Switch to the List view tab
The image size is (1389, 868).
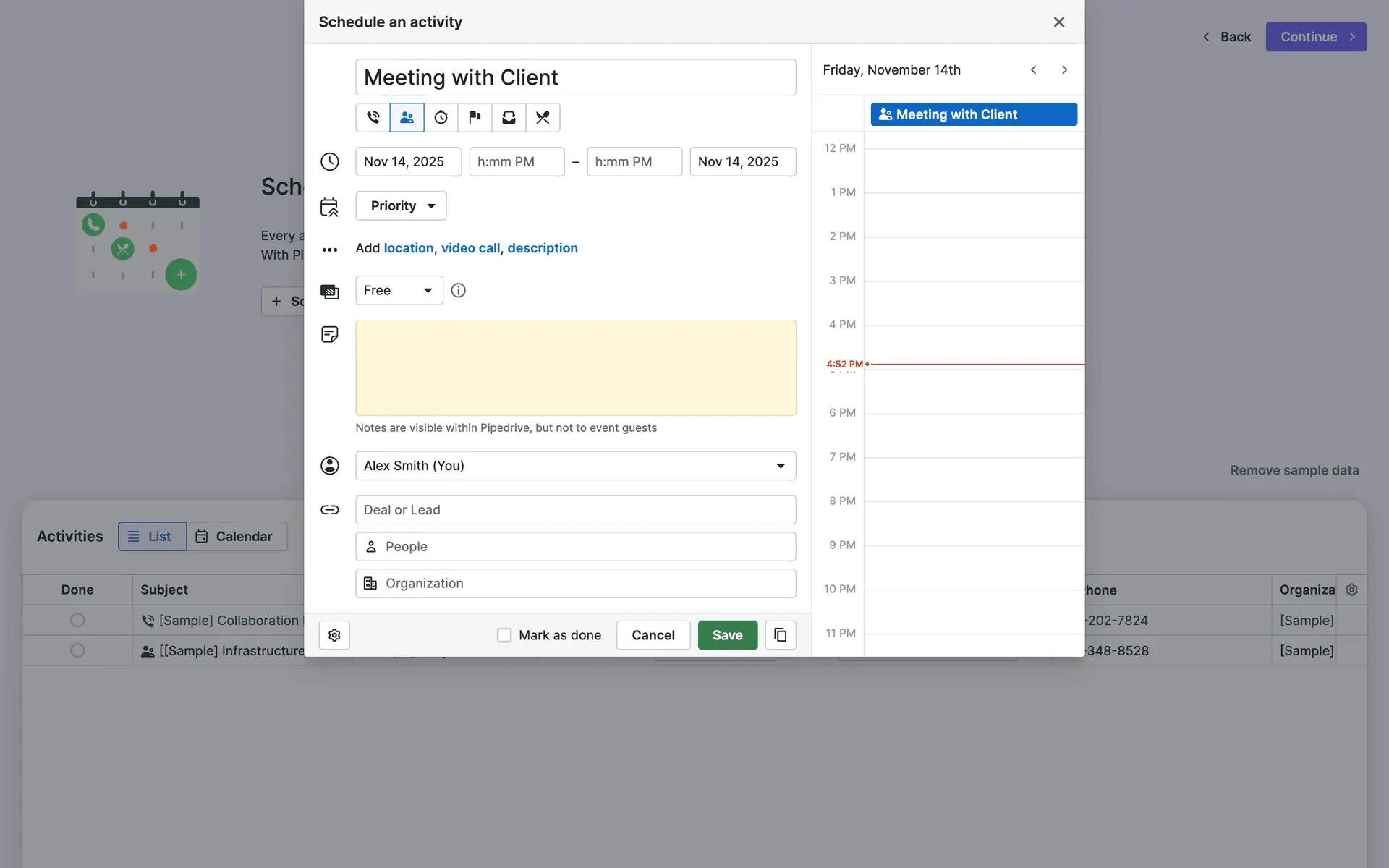click(x=152, y=537)
